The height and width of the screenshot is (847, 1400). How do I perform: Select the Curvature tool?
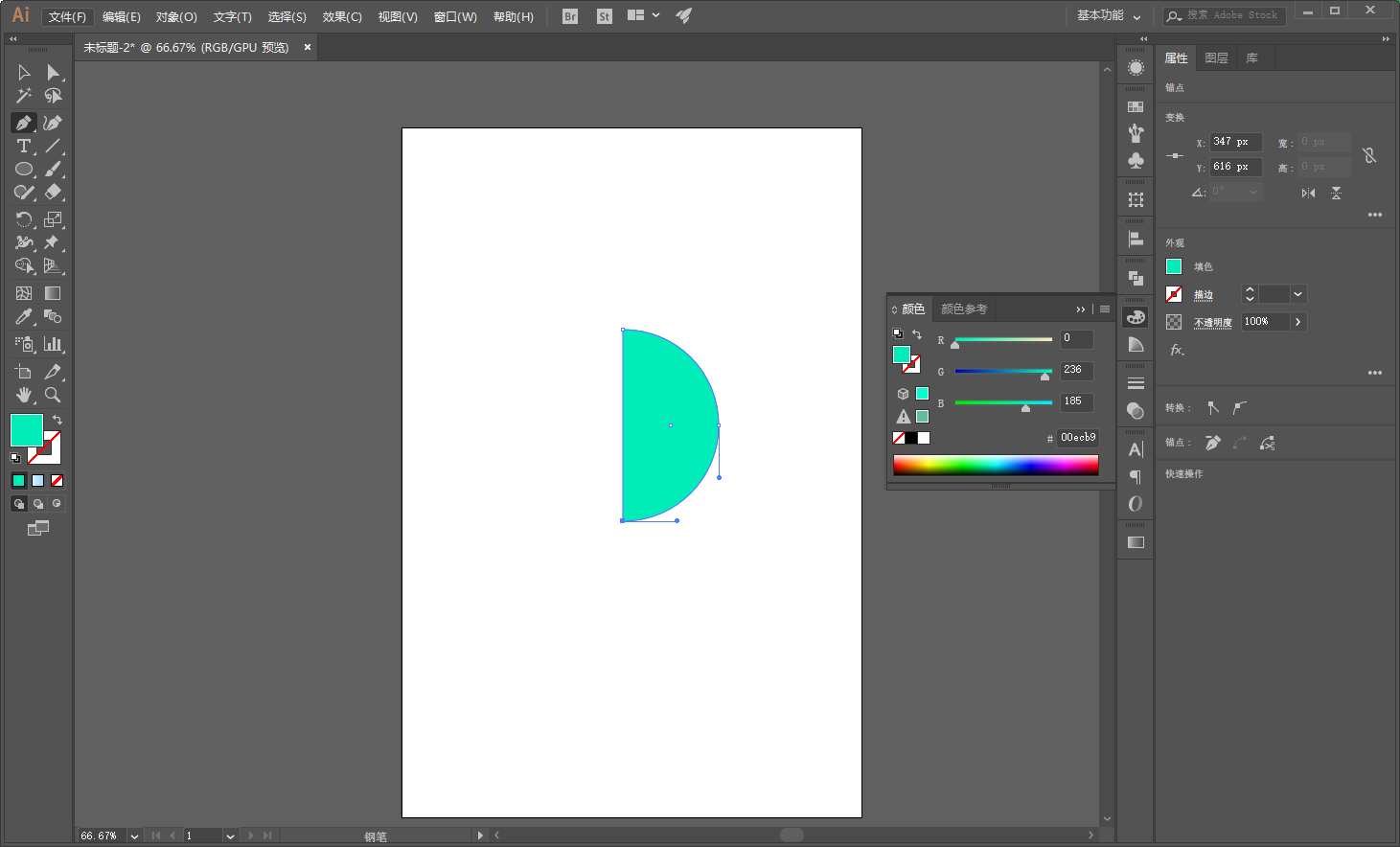pos(53,123)
